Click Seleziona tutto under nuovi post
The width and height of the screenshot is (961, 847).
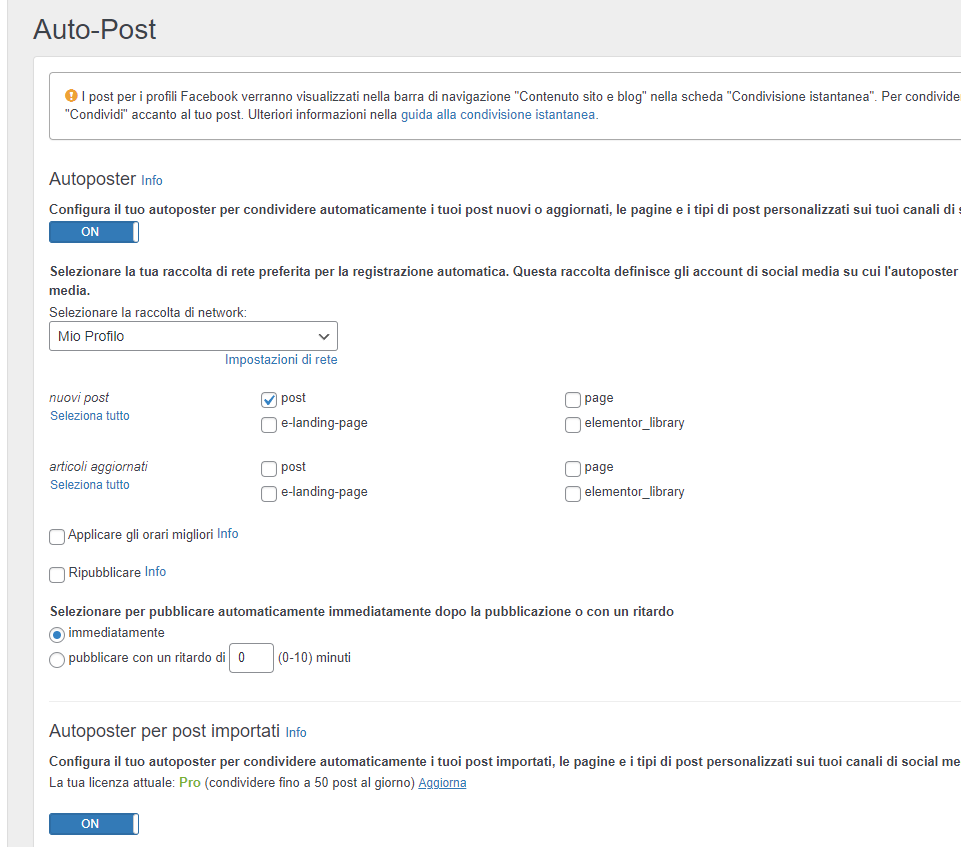(90, 416)
